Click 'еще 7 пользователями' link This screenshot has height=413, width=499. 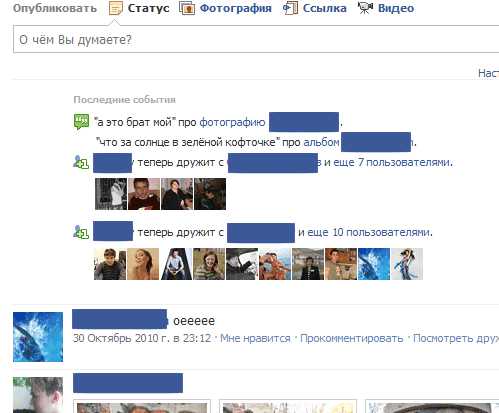click(x=393, y=162)
